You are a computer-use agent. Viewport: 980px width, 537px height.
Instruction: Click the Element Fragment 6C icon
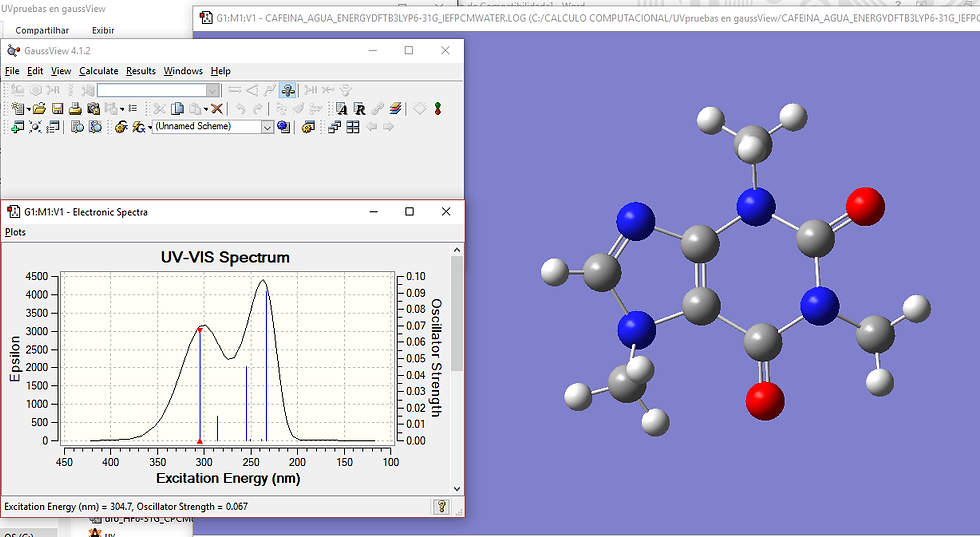(x=18, y=90)
